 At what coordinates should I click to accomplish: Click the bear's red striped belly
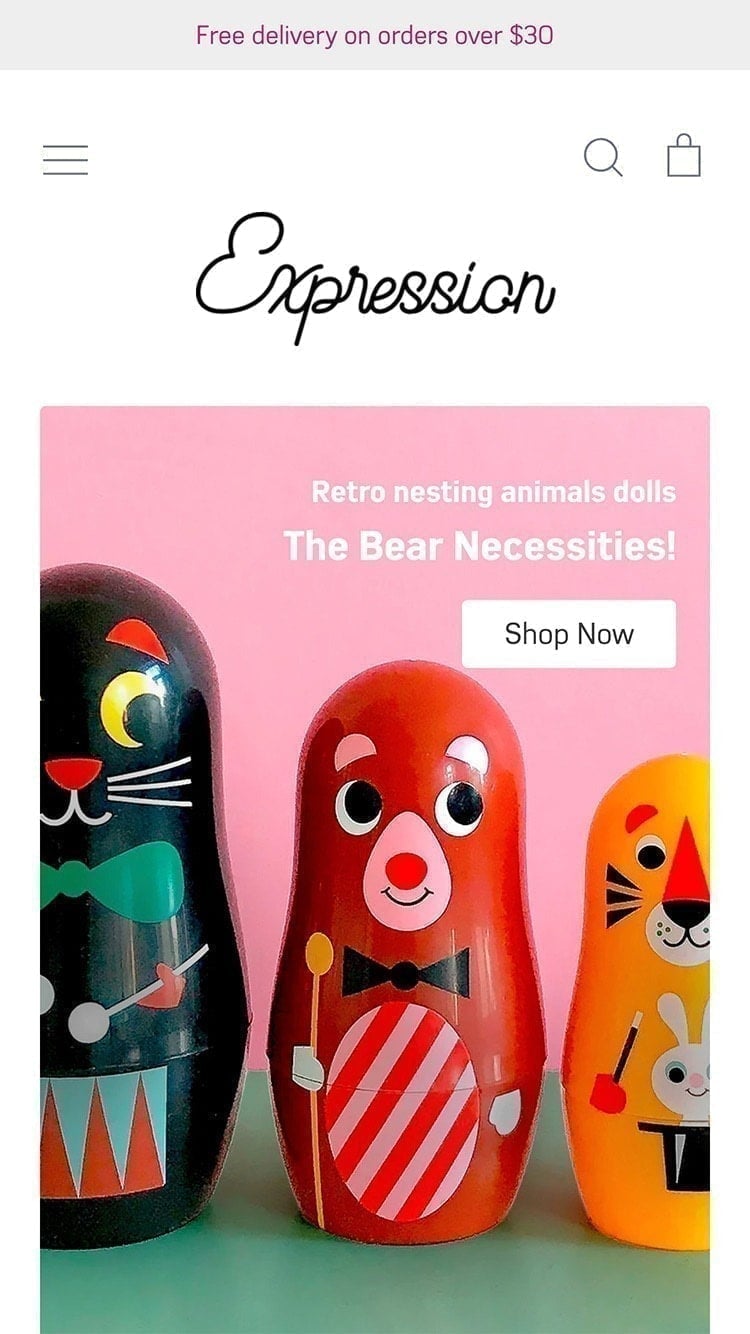[x=402, y=1110]
